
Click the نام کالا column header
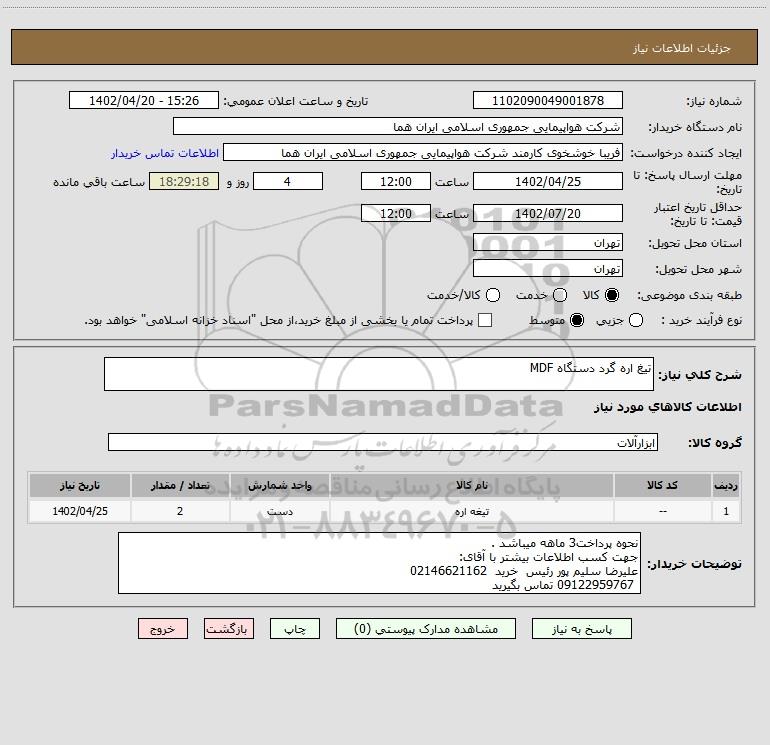pos(472,485)
